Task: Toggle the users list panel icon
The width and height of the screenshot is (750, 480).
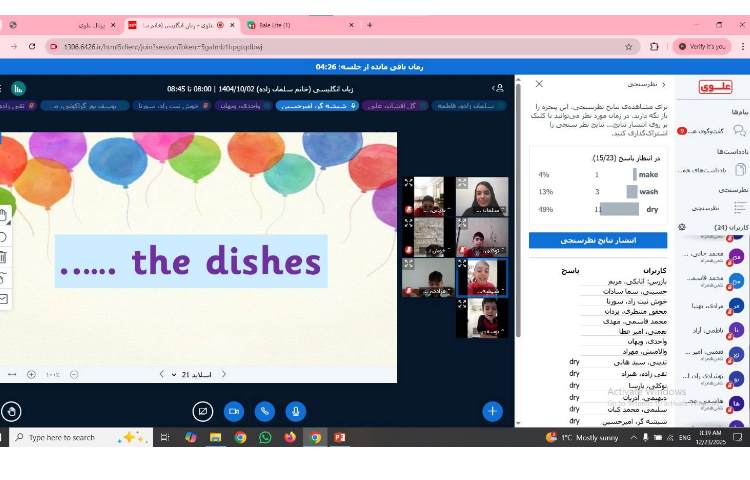Action: point(498,88)
